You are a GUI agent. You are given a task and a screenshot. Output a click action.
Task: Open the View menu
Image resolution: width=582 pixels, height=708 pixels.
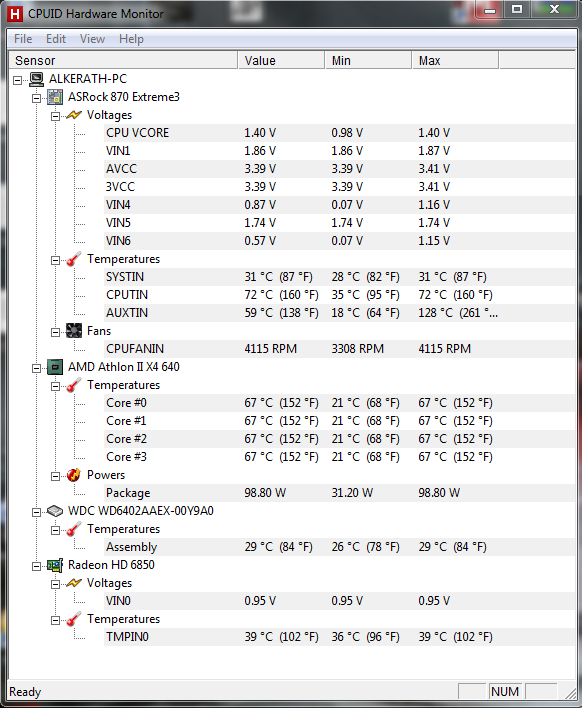[x=93, y=39]
